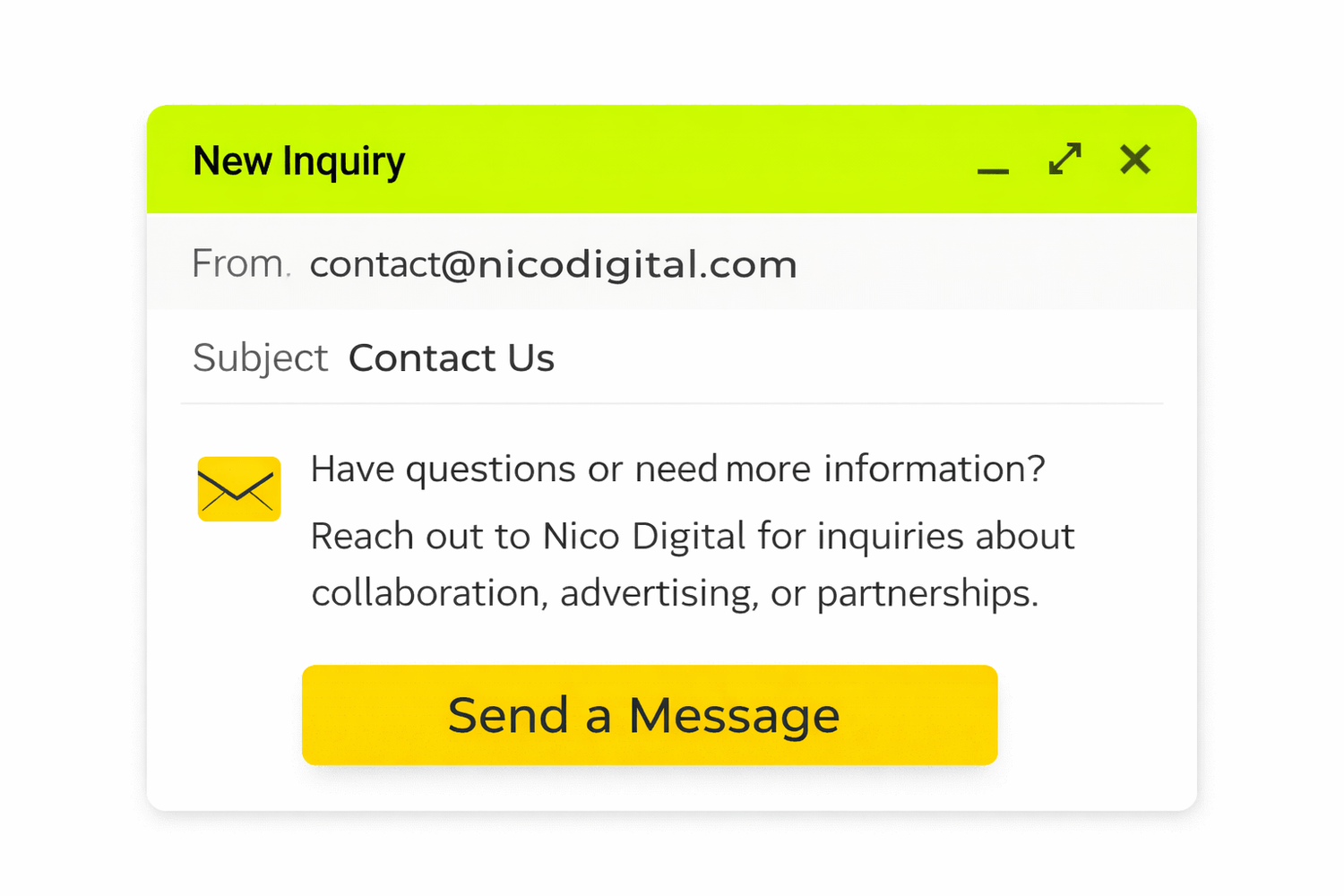Select the contact@nicodigital.com sender address
Viewport: 1344px width, 896px height.
point(553,264)
